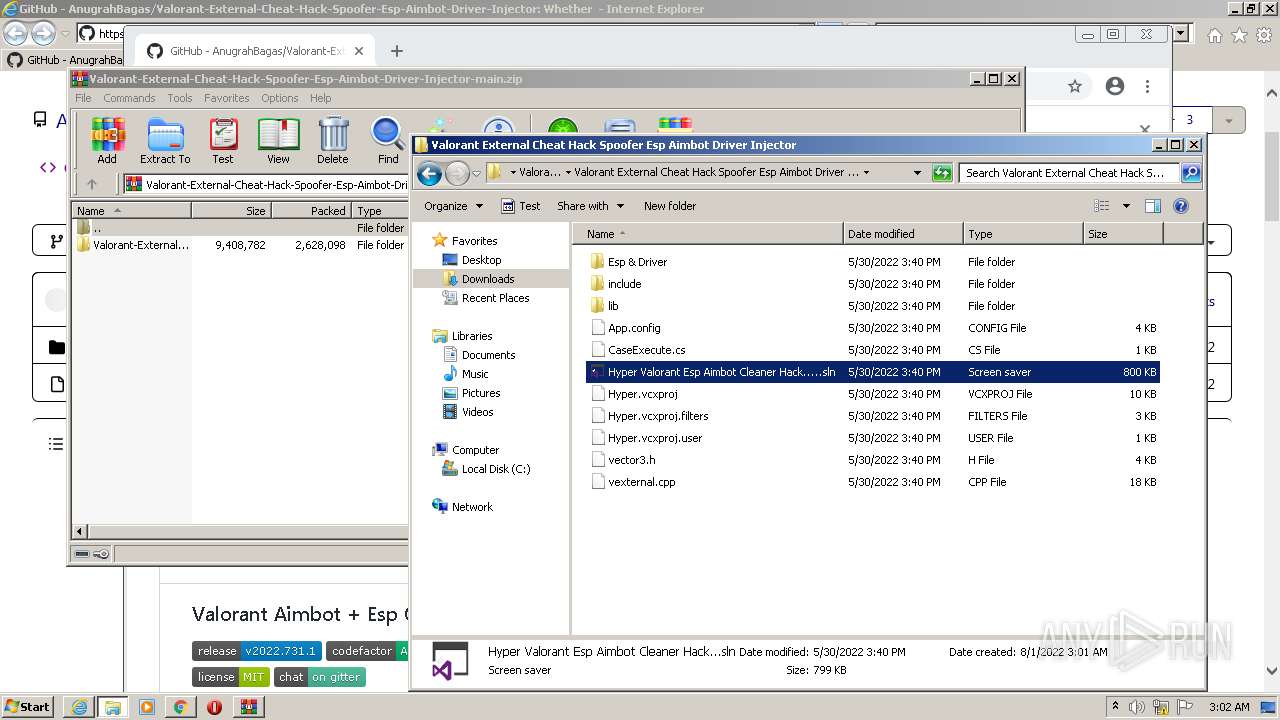1280x720 pixels.
Task: Select Downloads in Favorites pane
Action: (488, 279)
